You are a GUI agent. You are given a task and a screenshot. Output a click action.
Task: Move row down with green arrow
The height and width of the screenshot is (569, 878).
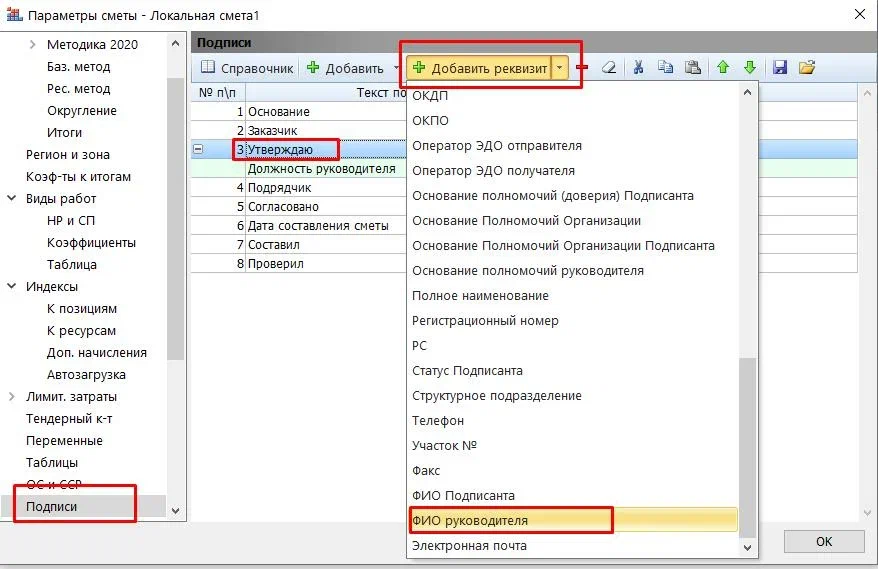pyautogui.click(x=750, y=68)
